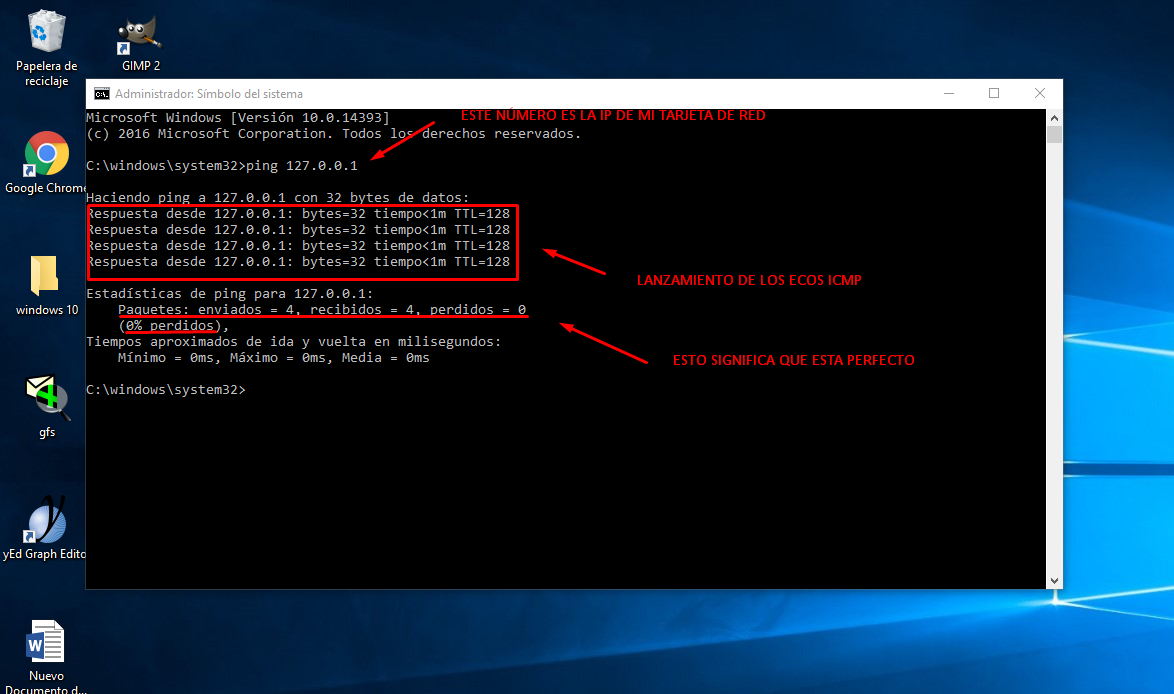Open the Papelera de reciclaje desktop icon

click(46, 47)
